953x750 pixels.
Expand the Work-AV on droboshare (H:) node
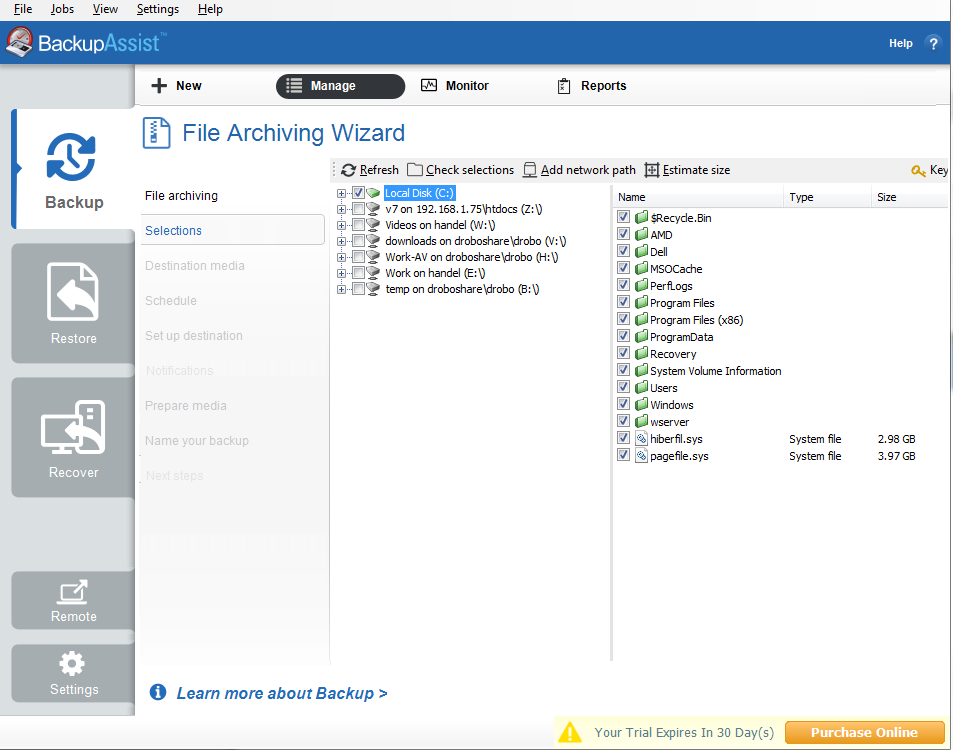[x=342, y=257]
